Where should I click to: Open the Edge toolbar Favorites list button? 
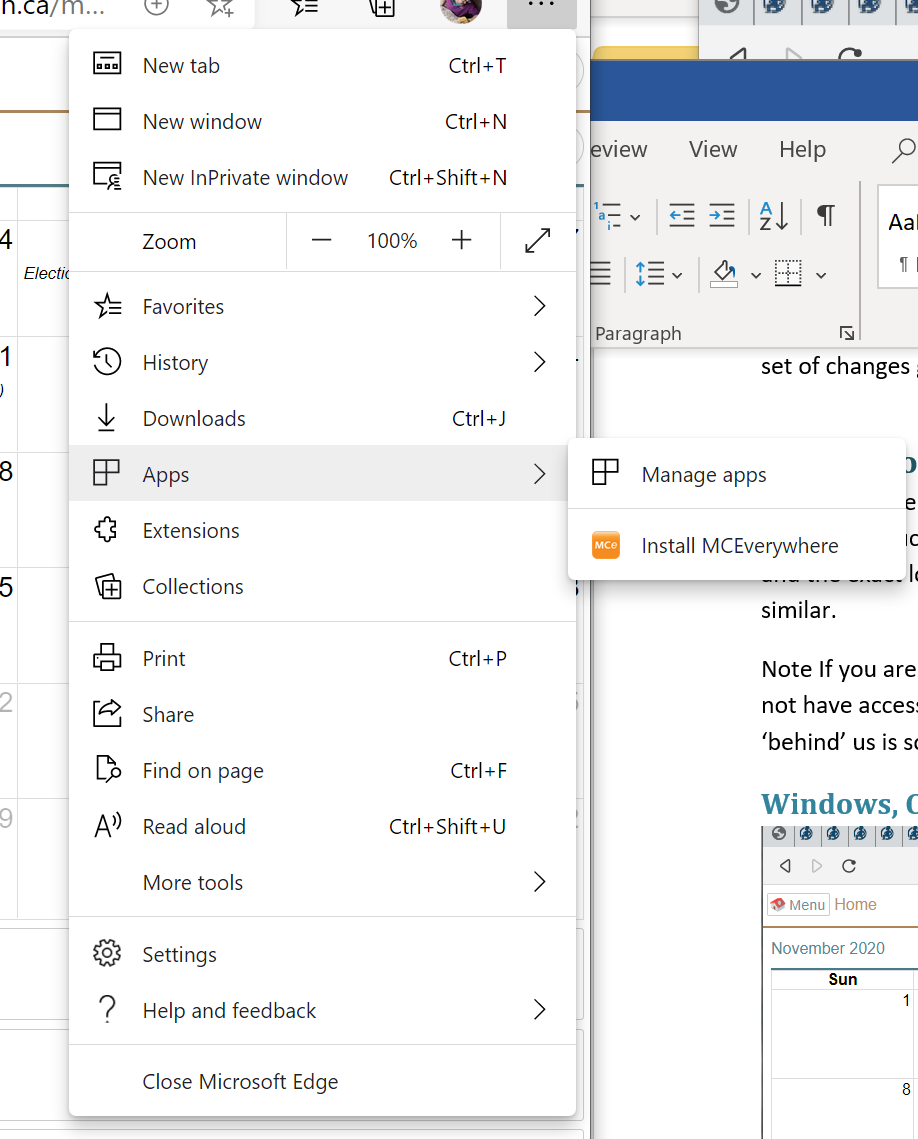pyautogui.click(x=304, y=7)
